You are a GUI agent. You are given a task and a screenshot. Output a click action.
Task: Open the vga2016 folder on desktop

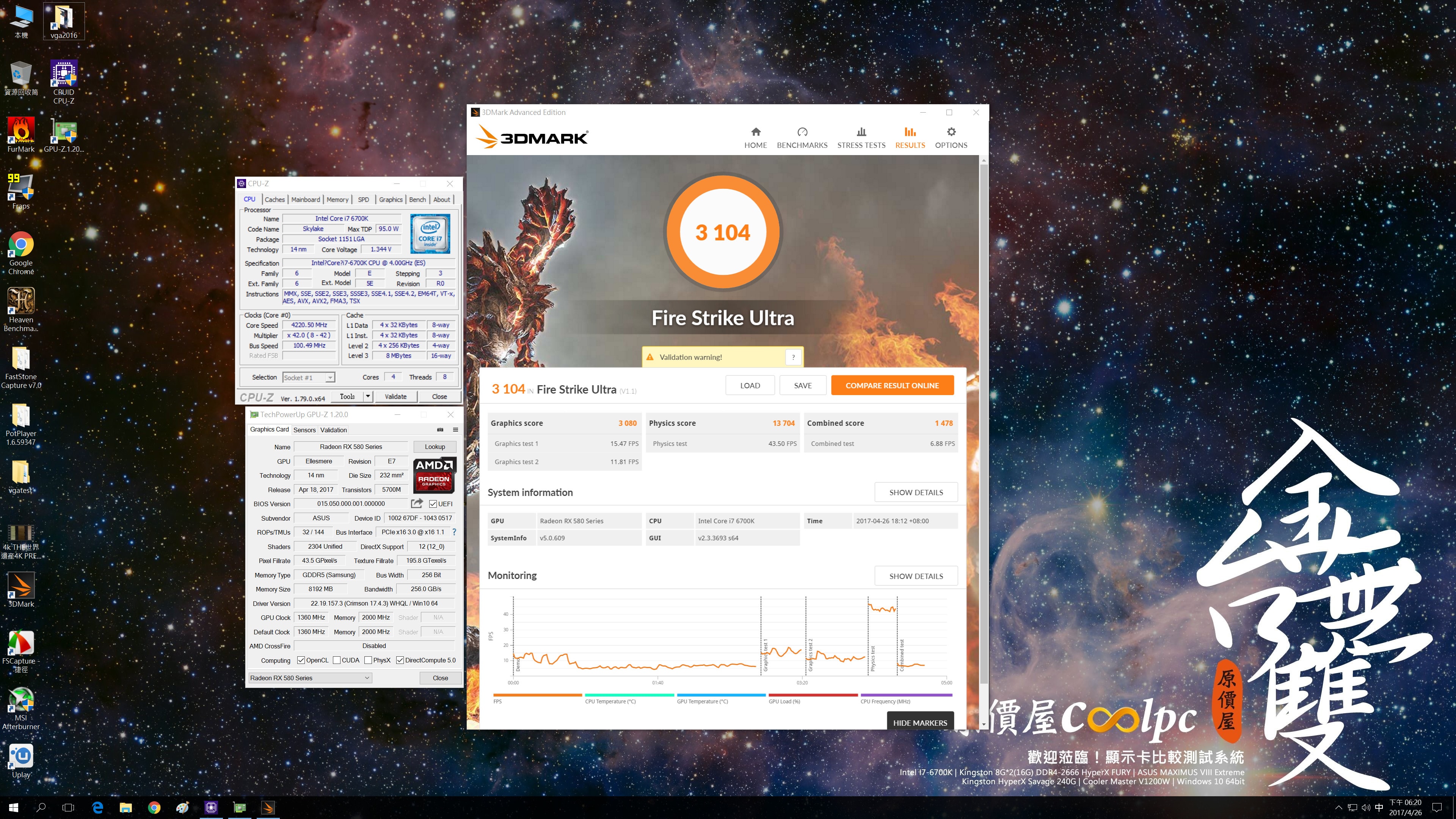(64, 22)
